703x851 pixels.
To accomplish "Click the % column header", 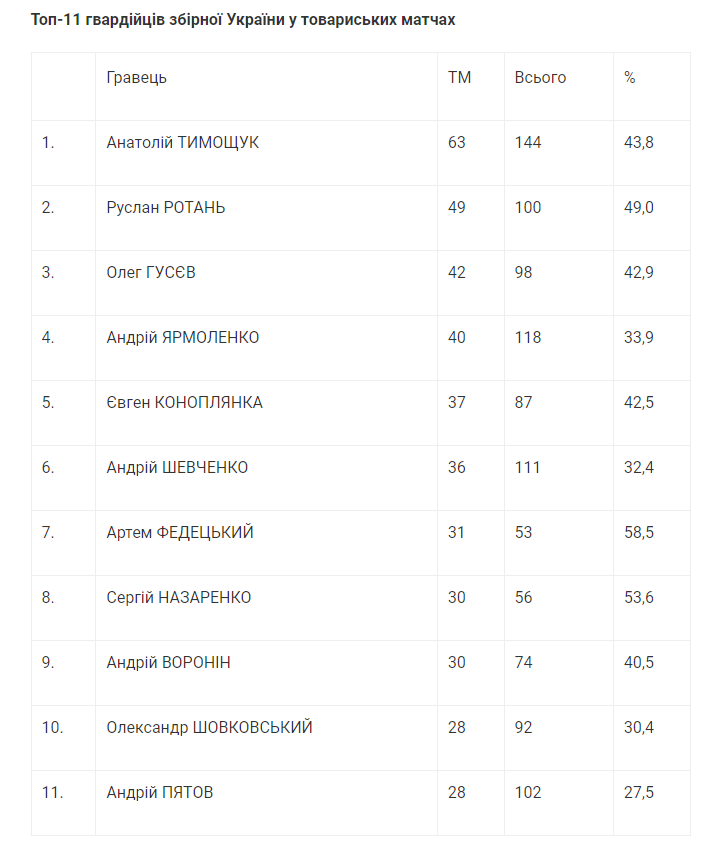I will (x=630, y=78).
